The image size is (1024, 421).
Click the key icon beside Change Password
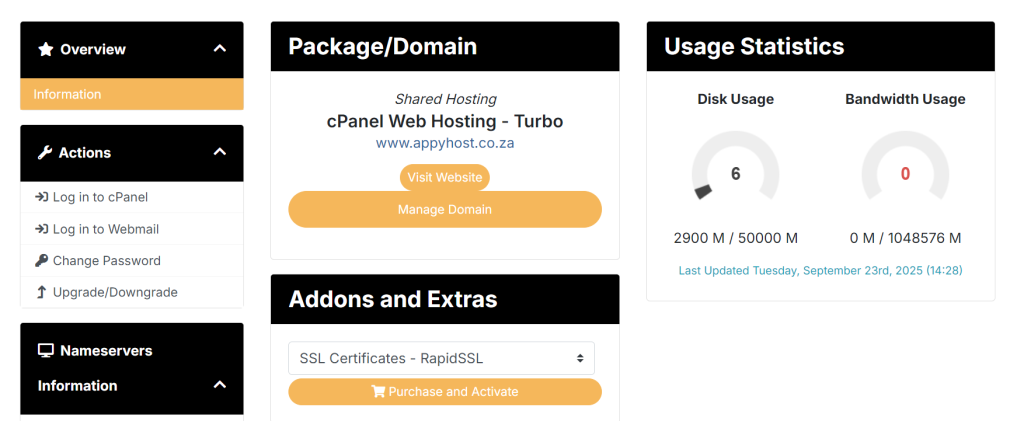(41, 260)
